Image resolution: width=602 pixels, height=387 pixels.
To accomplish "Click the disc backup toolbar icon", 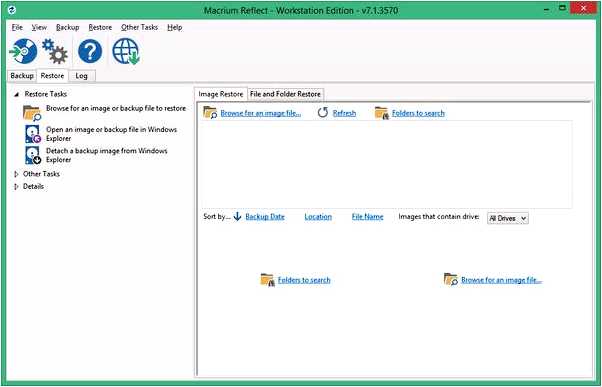I will 23,51.
